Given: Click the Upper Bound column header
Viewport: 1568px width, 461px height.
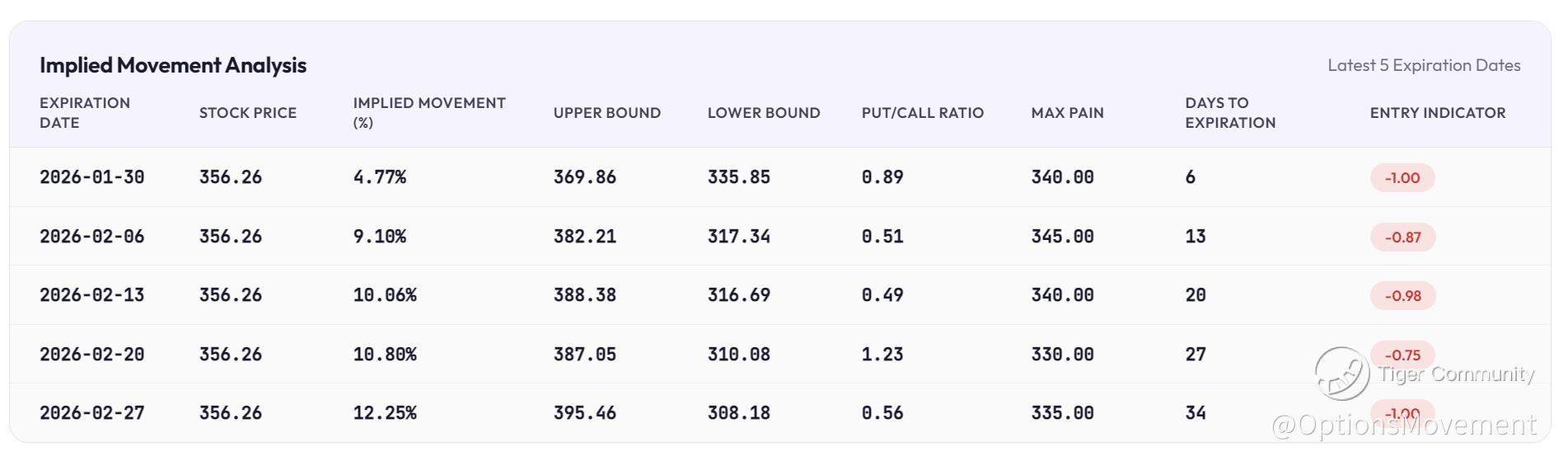Looking at the screenshot, I should pyautogui.click(x=606, y=113).
